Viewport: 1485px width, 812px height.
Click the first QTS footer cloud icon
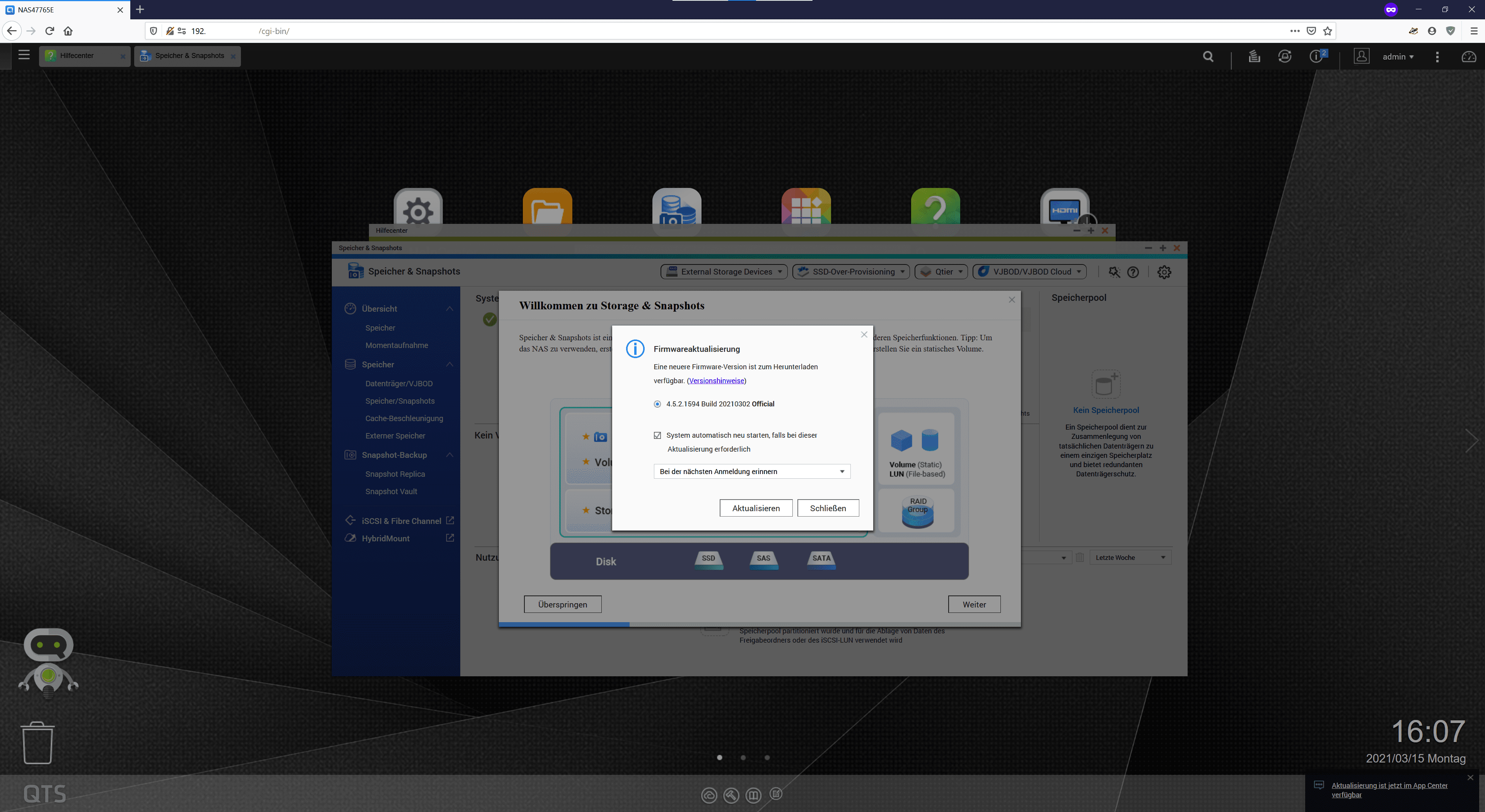[x=708, y=795]
